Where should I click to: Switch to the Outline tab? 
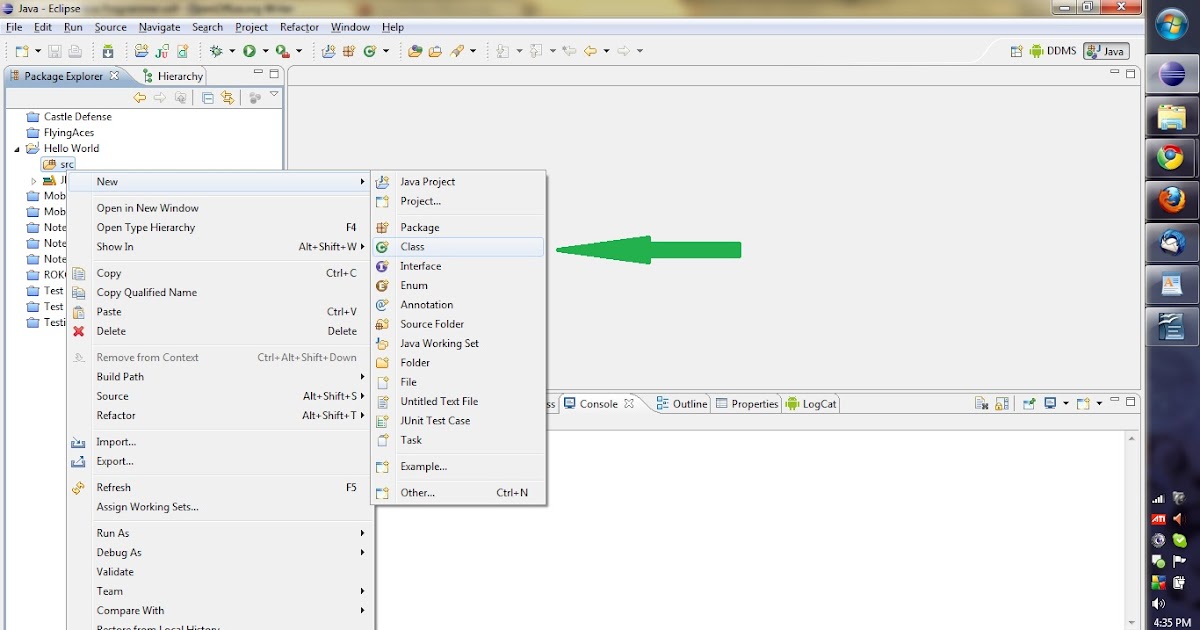pyautogui.click(x=688, y=403)
